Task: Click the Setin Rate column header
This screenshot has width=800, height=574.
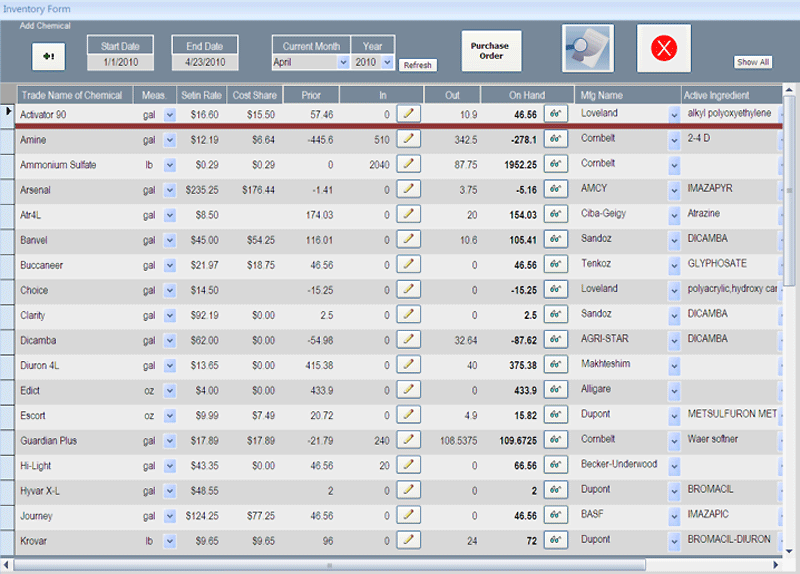Action: [x=201, y=95]
